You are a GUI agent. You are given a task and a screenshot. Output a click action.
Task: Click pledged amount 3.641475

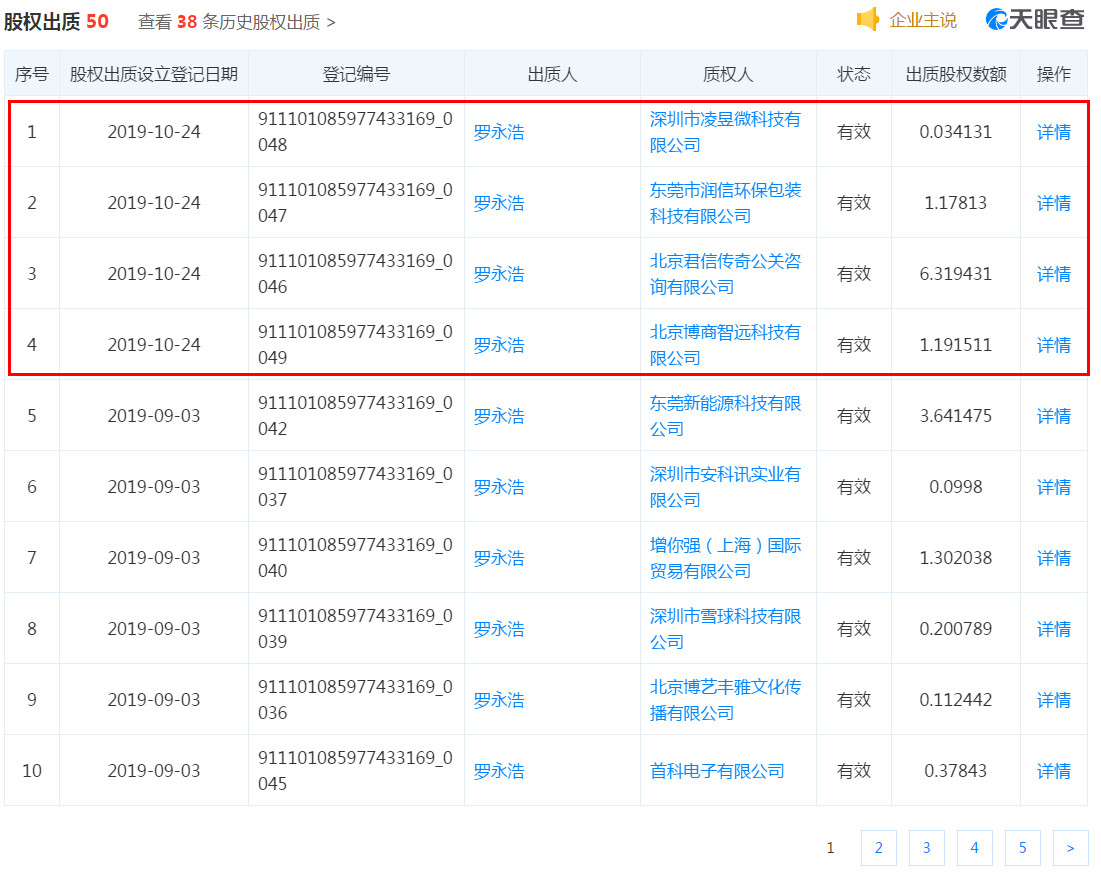[x=956, y=416]
